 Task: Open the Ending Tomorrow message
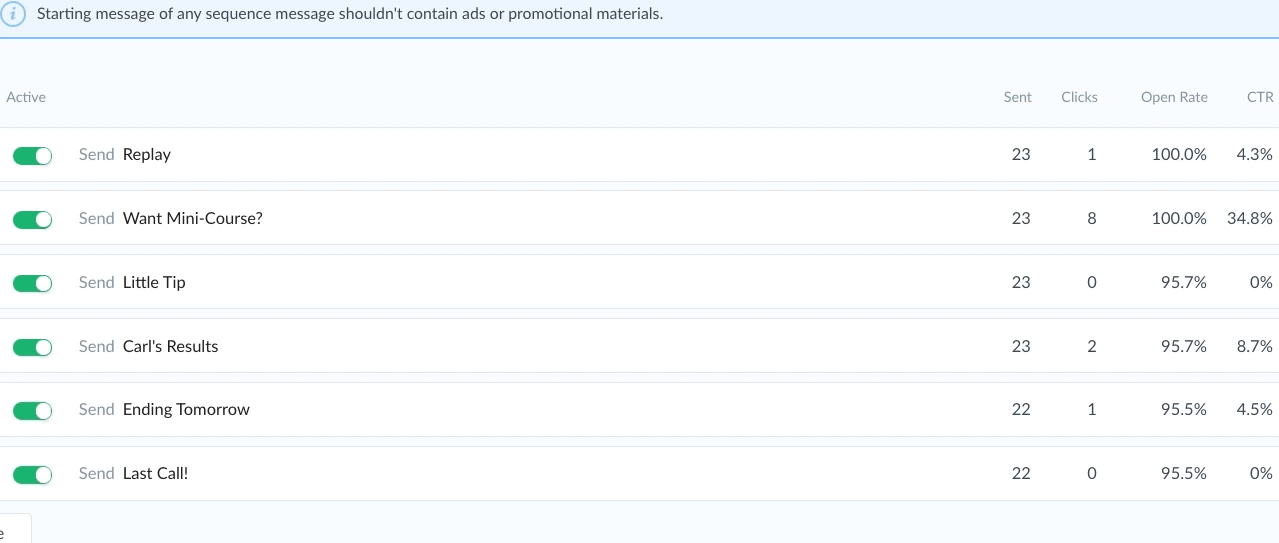[x=186, y=409]
